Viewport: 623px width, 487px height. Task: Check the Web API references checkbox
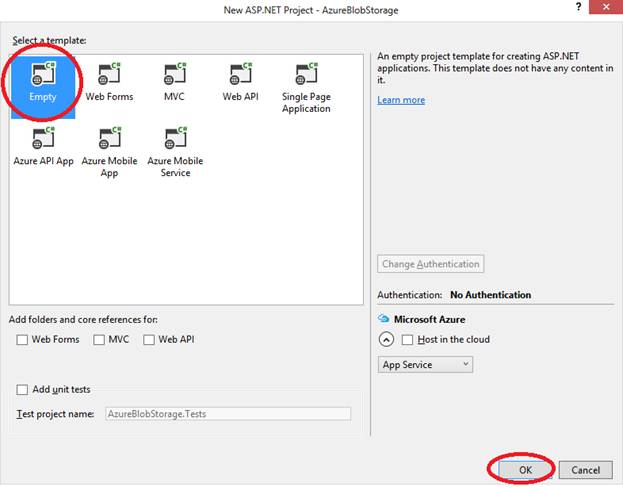(x=149, y=340)
